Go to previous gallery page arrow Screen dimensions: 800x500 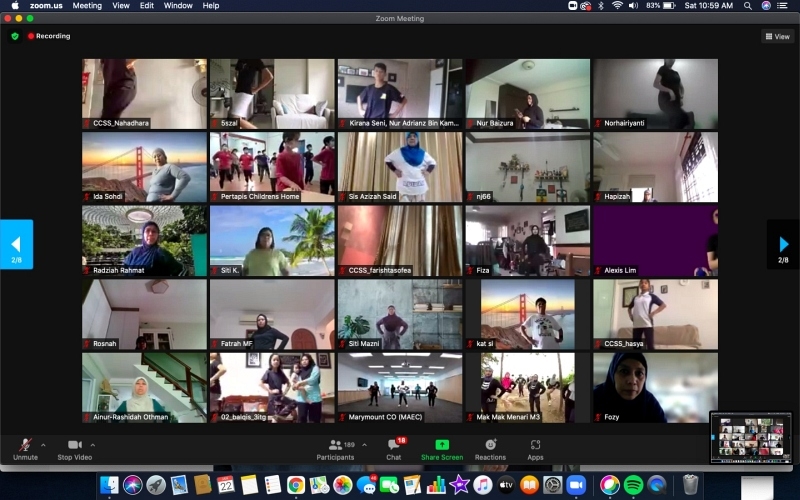pos(16,244)
